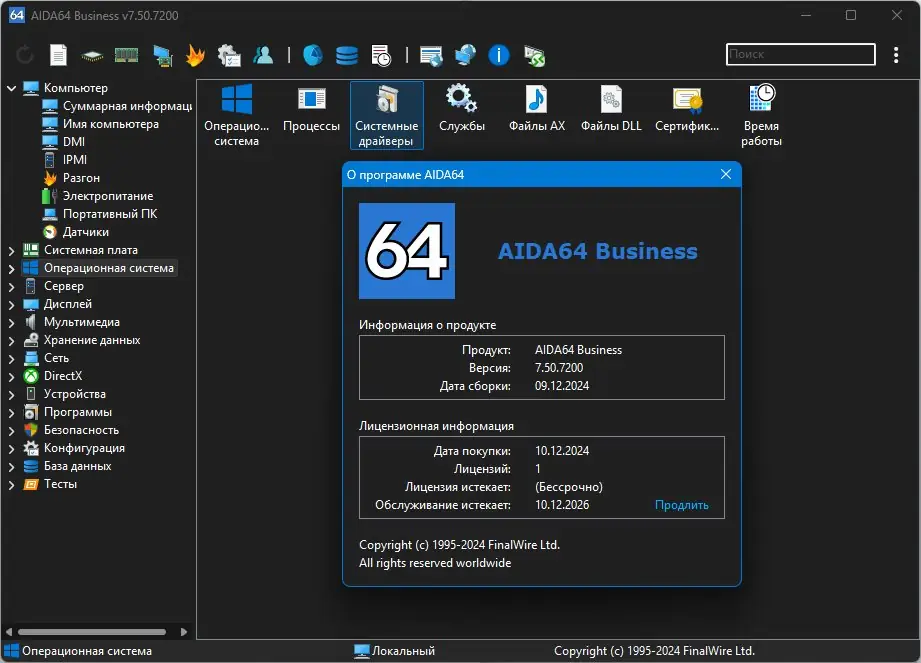Open the Файлы AX icon
The height and width of the screenshot is (663, 921).
pyautogui.click(x=536, y=109)
